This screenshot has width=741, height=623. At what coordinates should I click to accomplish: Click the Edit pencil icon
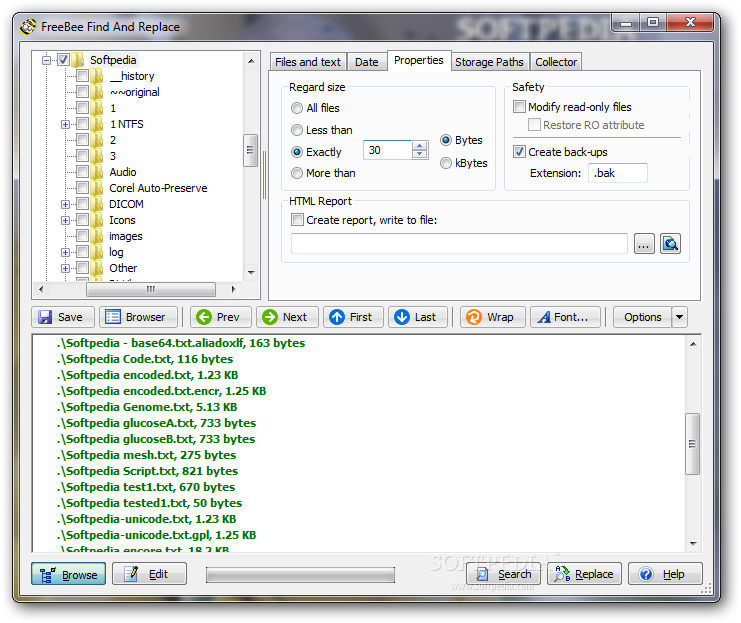pos(131,573)
